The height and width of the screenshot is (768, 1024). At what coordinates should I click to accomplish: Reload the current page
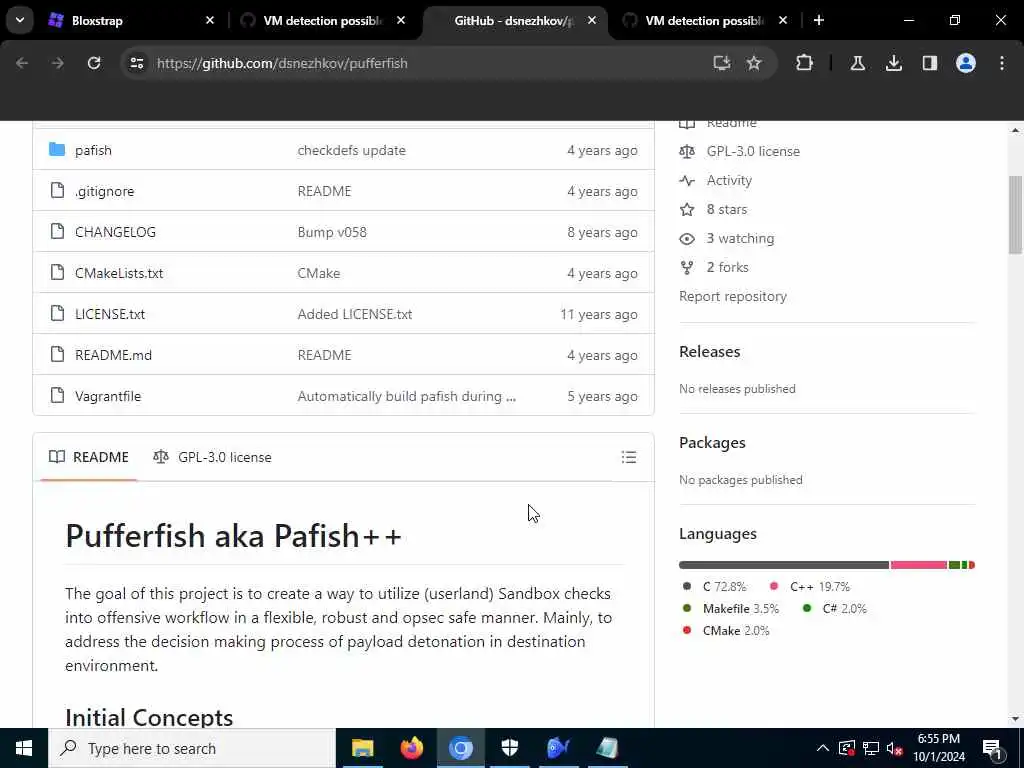click(x=94, y=63)
